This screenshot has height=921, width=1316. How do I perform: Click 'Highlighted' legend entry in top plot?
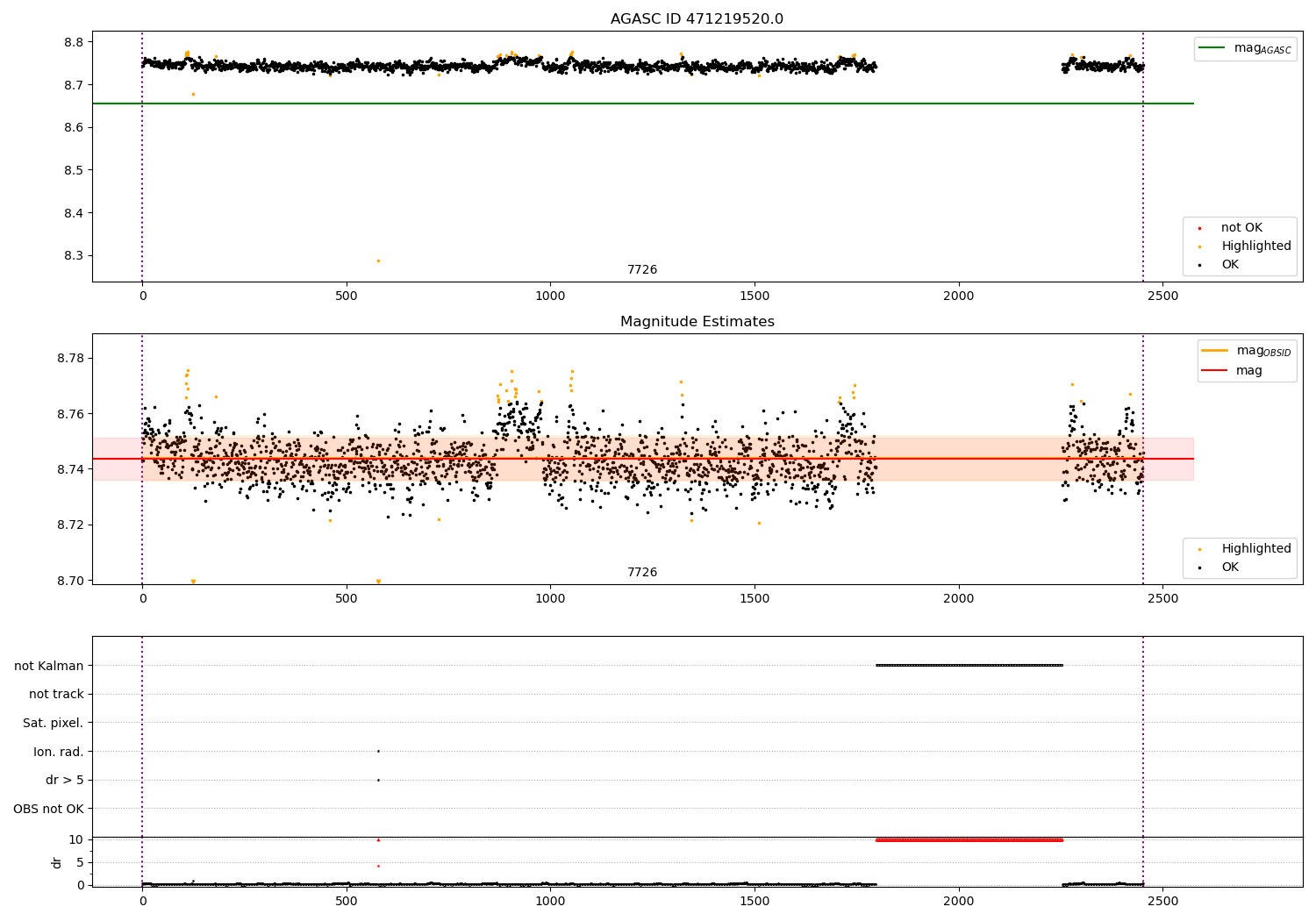coord(1245,246)
